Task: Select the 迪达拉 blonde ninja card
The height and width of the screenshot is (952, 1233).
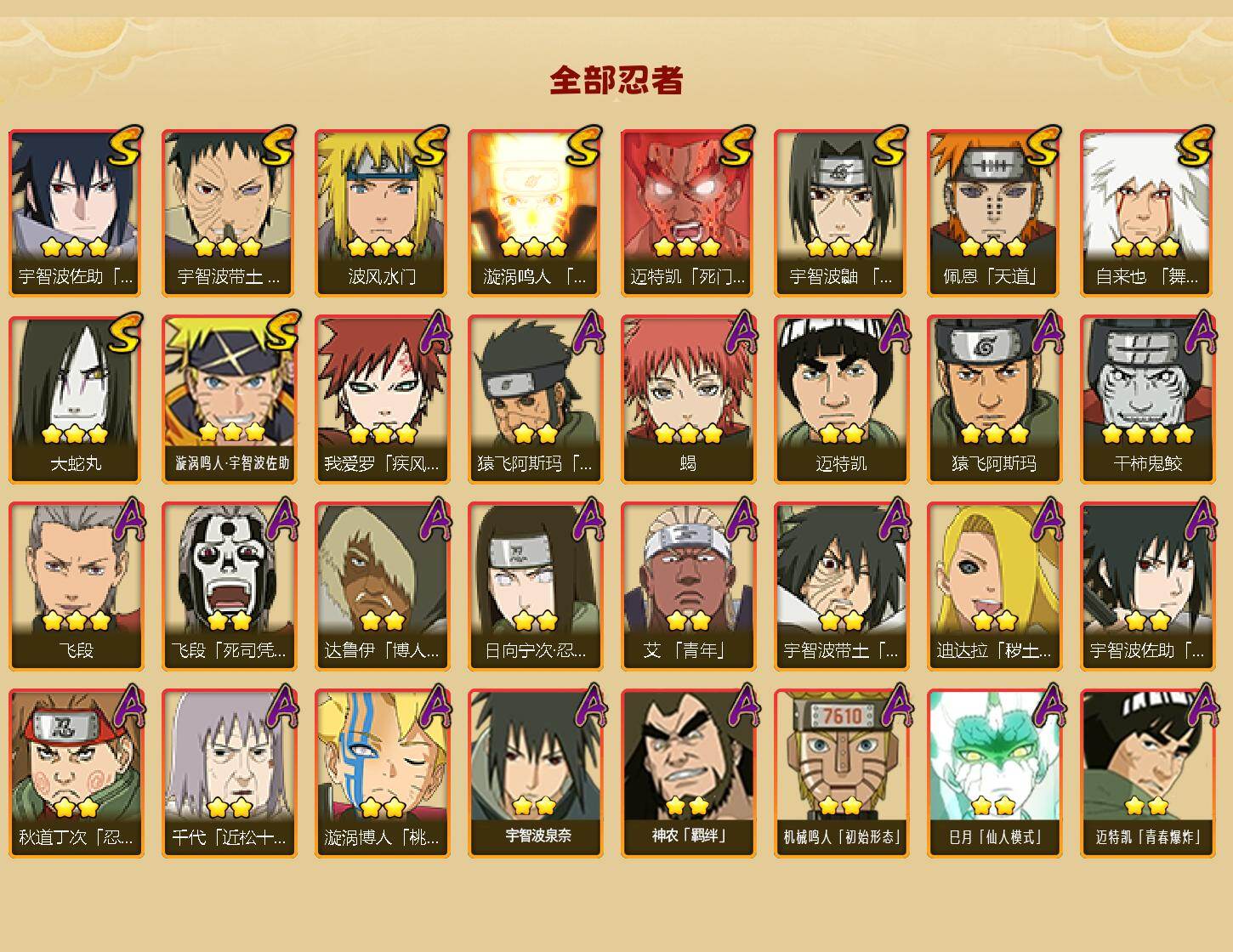Action: tap(994, 586)
